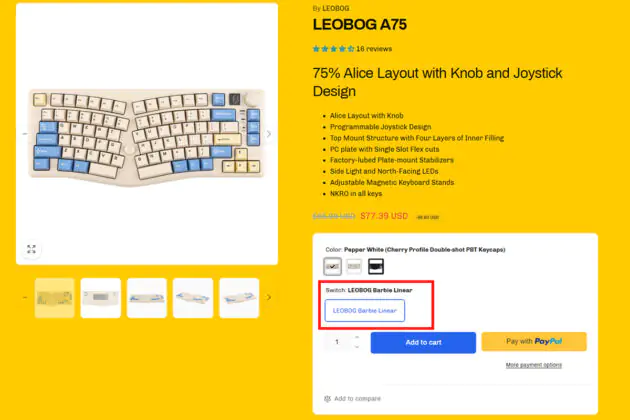Click the Add to cart button
The width and height of the screenshot is (630, 420).
(x=423, y=342)
